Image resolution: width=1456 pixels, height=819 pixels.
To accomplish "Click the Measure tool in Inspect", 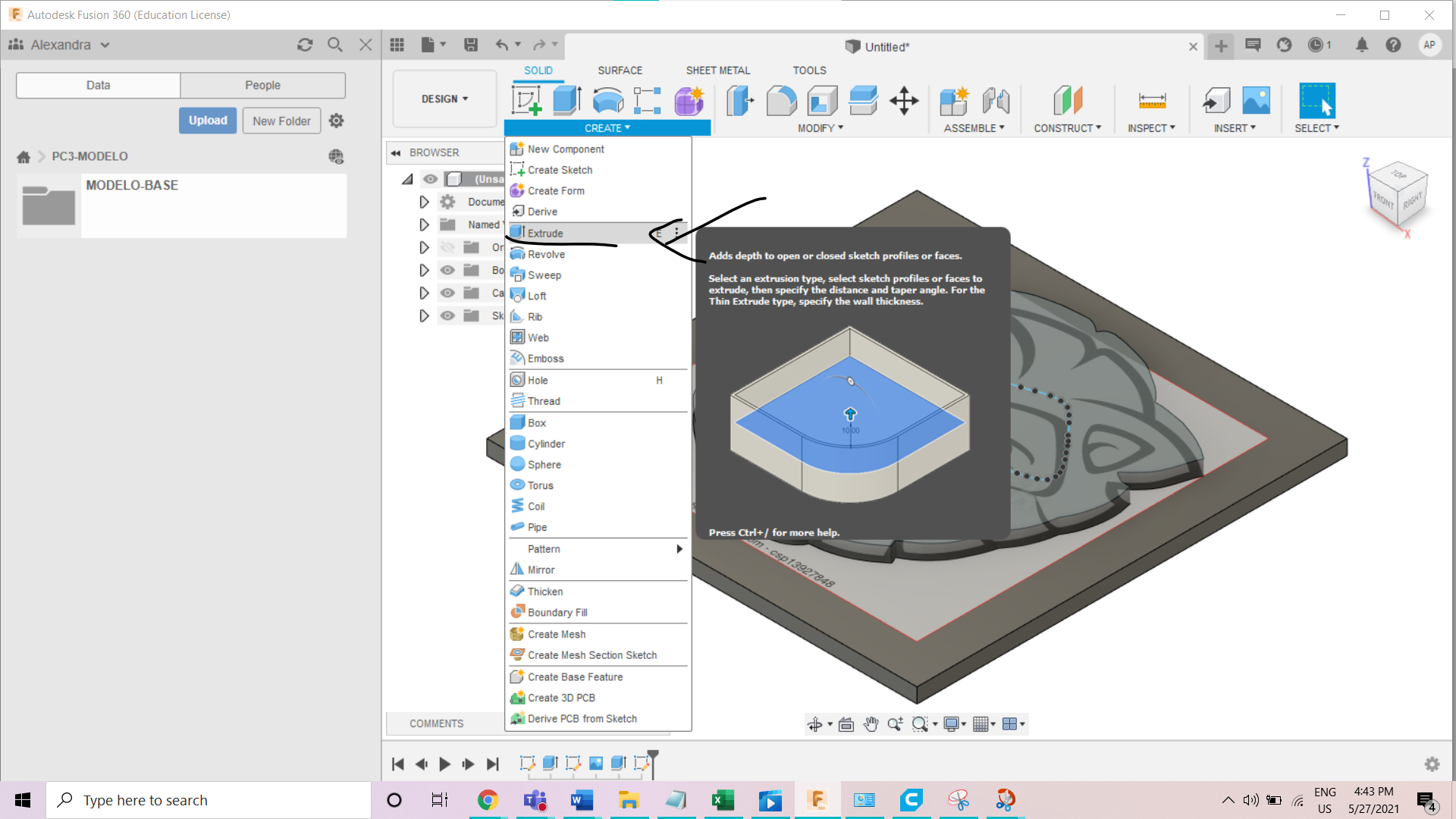I will pyautogui.click(x=1151, y=101).
